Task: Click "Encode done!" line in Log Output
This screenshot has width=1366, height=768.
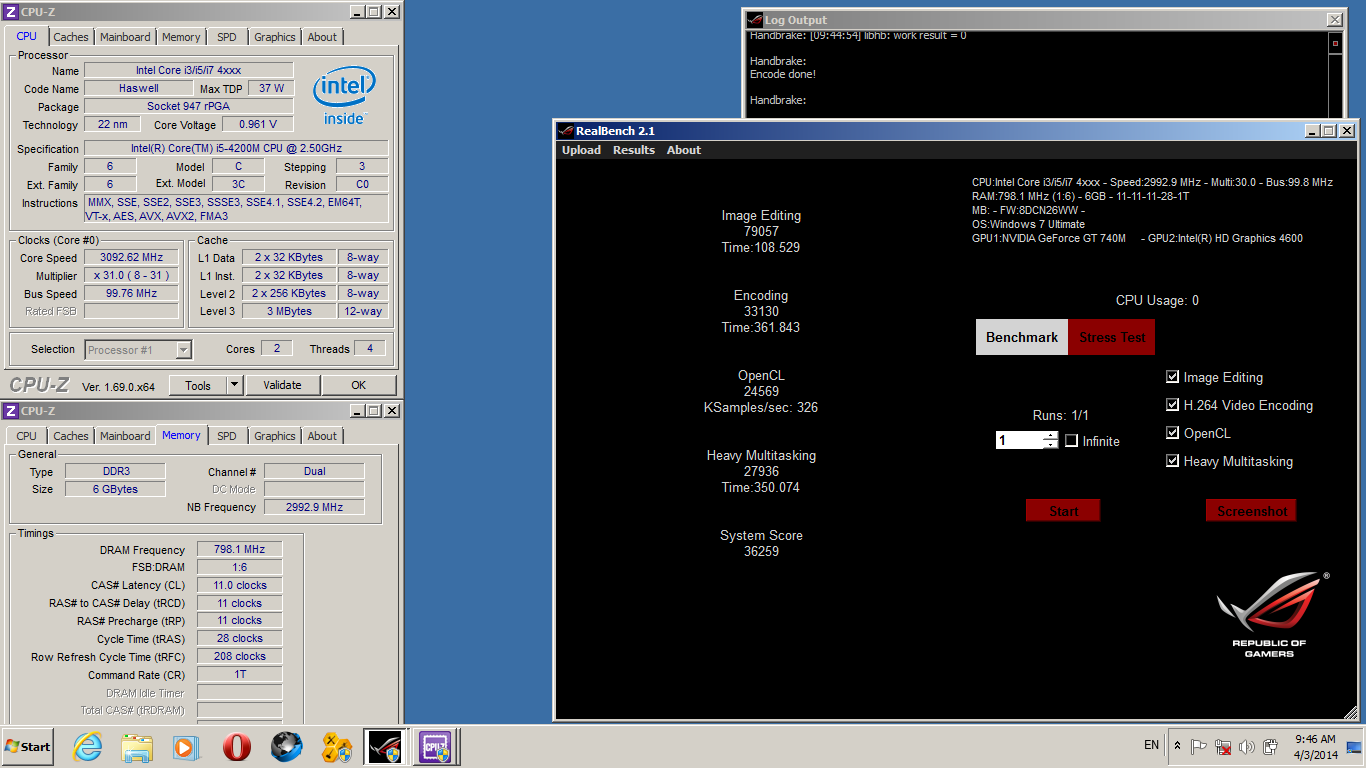Action: [x=783, y=74]
